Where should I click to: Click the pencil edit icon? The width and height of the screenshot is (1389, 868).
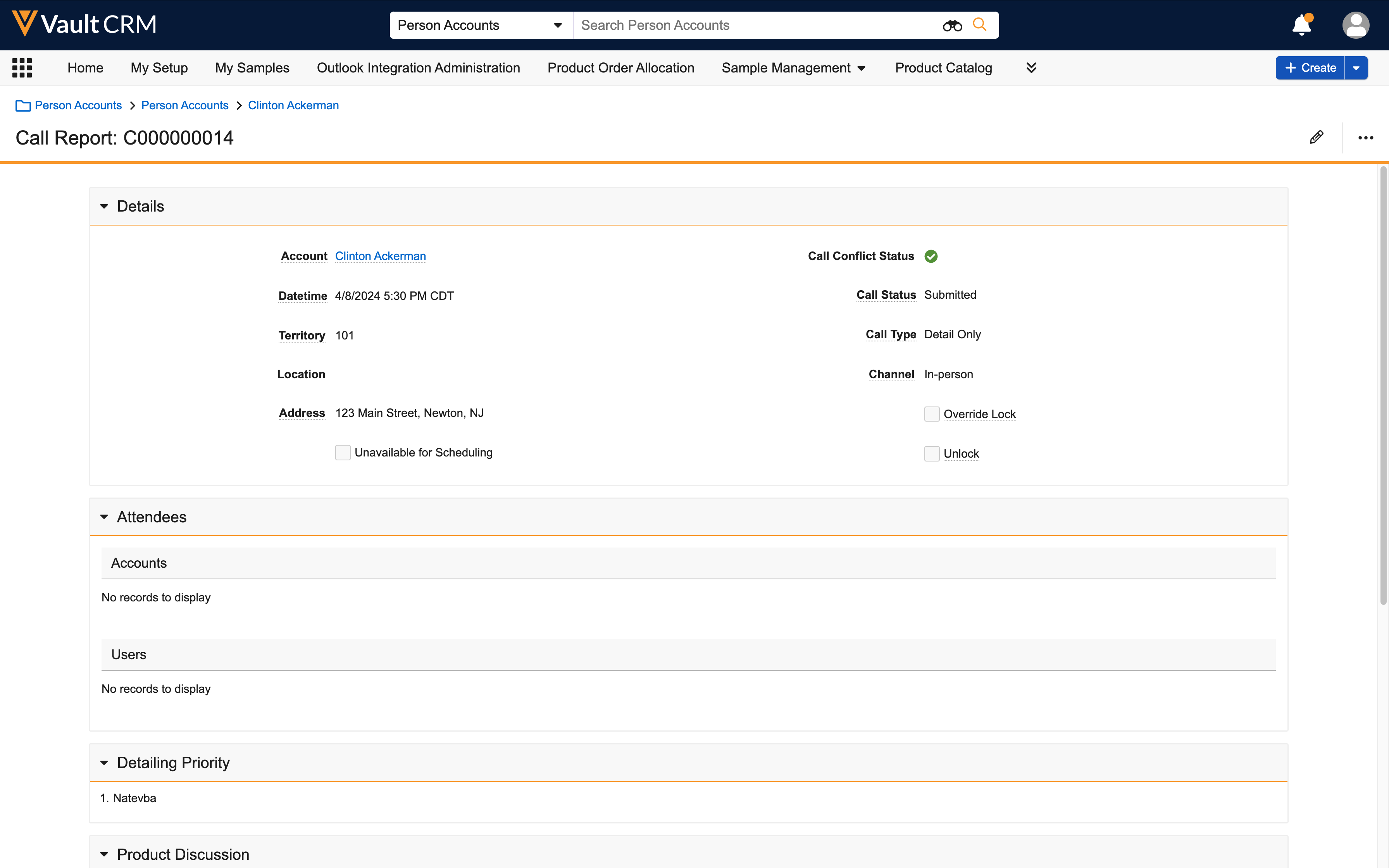point(1316,137)
